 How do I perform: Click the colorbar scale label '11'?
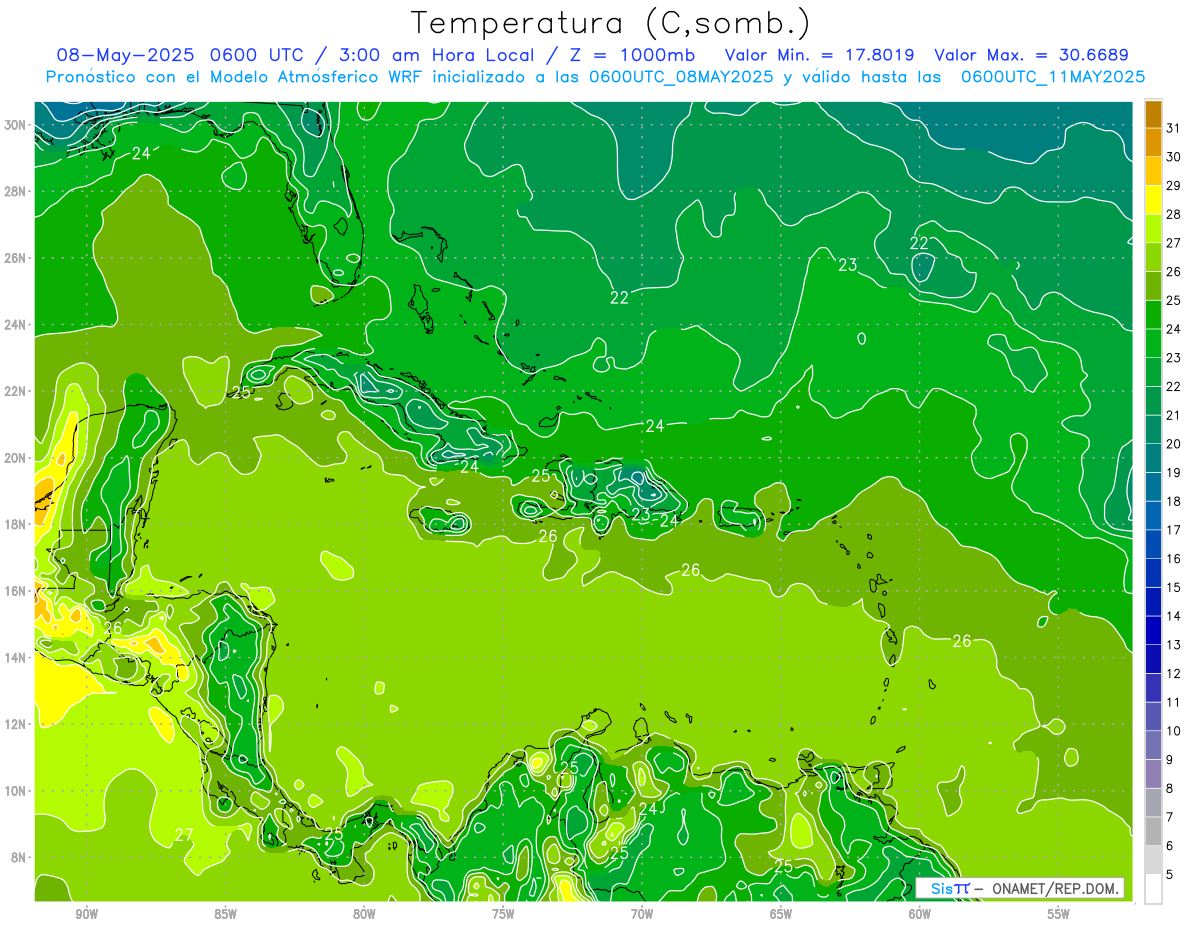click(1174, 702)
